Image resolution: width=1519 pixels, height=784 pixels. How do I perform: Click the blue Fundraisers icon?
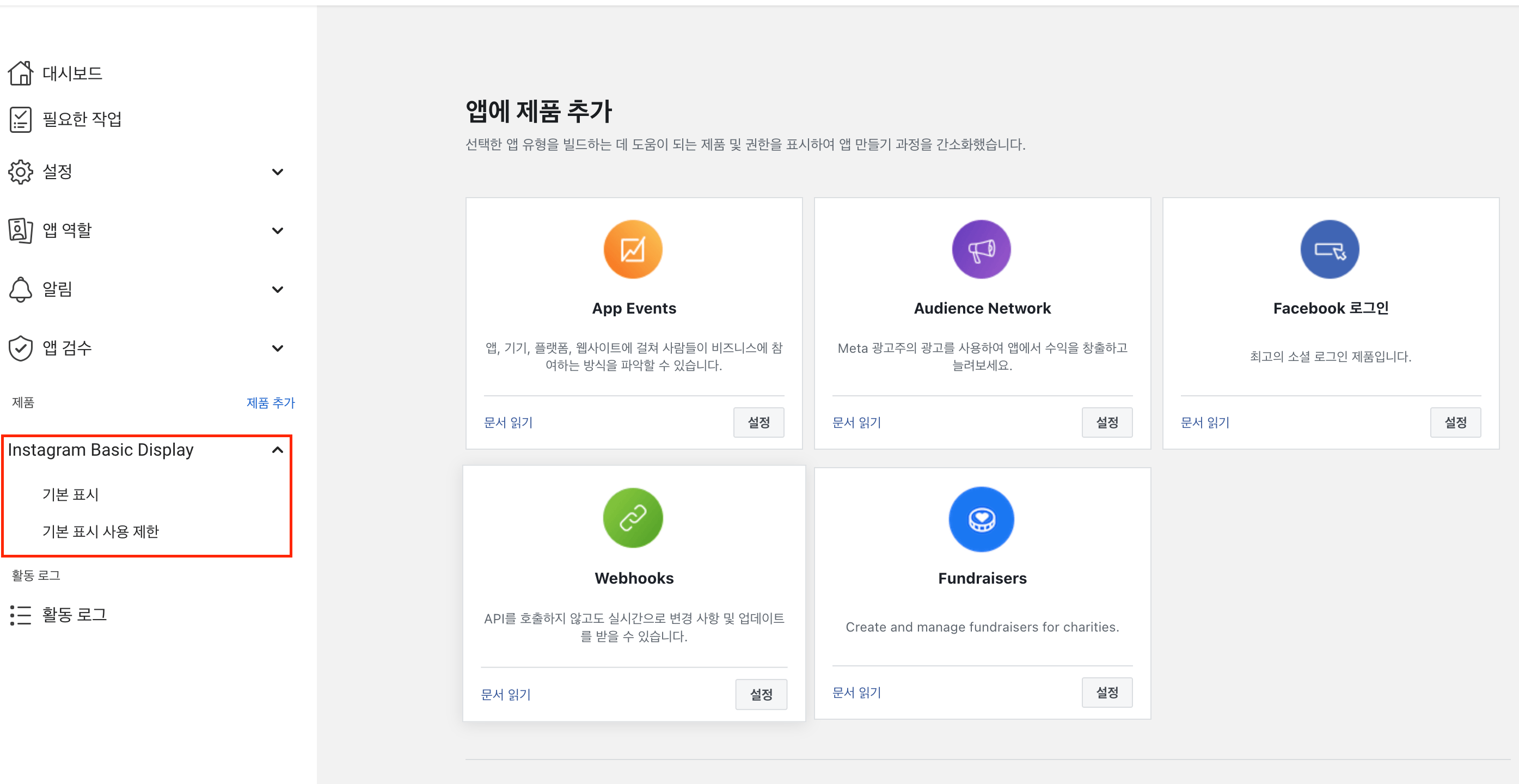tap(981, 519)
